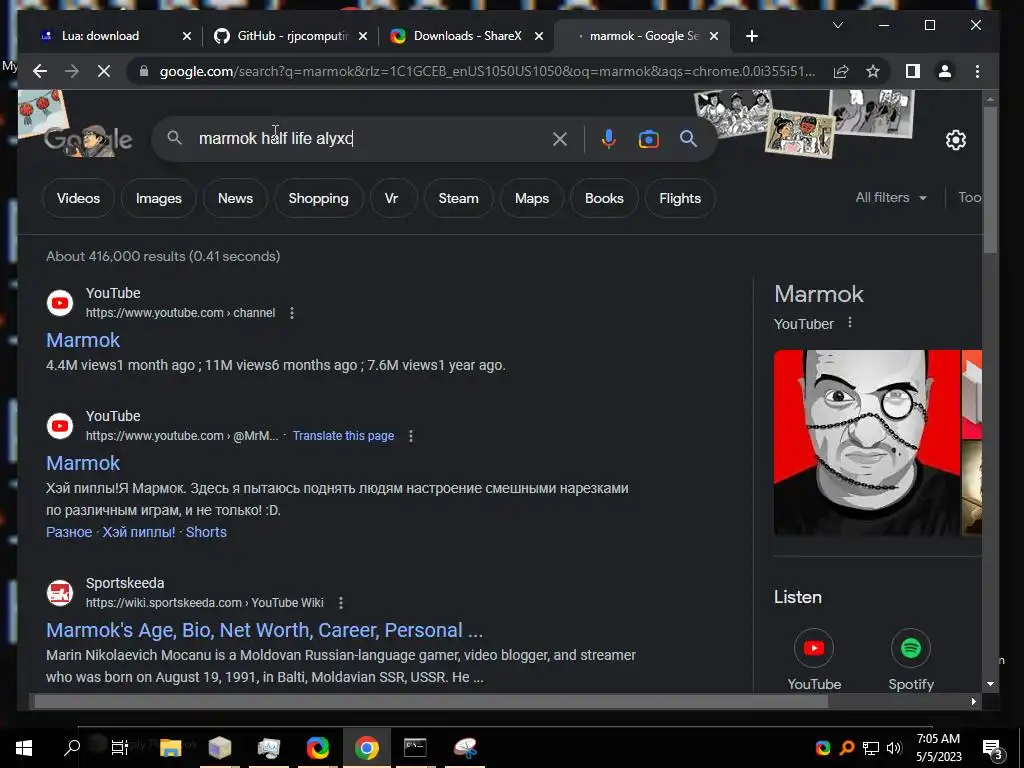Open first Marmok YouTube channel result

(x=83, y=340)
